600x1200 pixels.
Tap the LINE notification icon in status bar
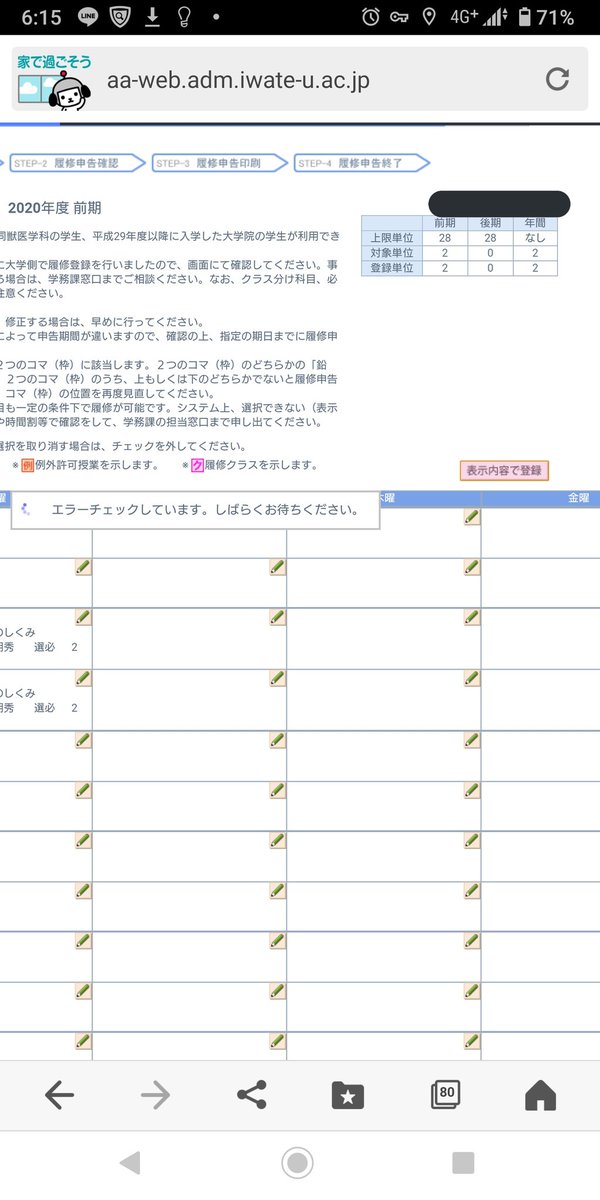pyautogui.click(x=86, y=17)
